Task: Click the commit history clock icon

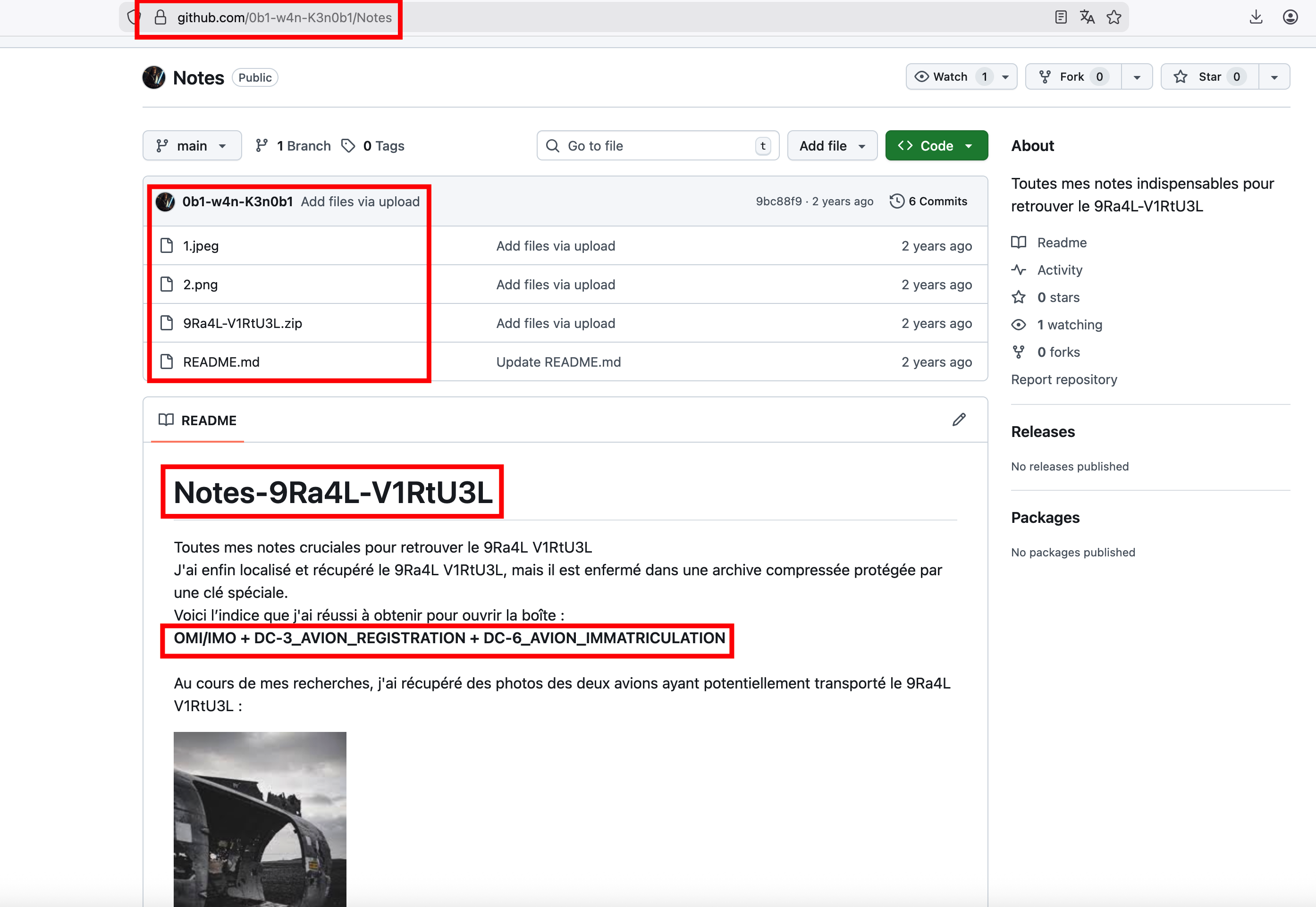Action: point(897,201)
